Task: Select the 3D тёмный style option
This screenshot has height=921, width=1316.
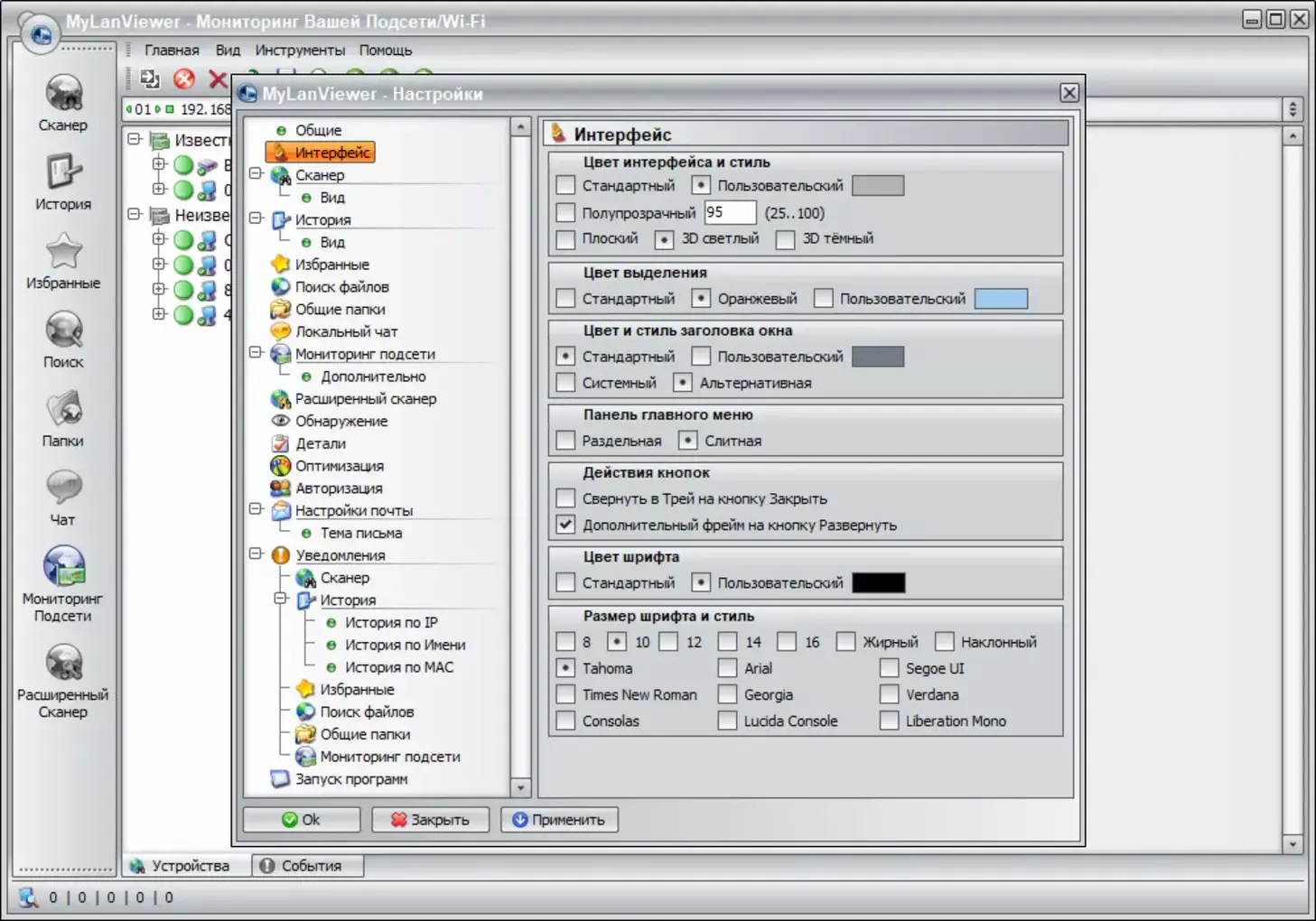Action: click(x=786, y=239)
